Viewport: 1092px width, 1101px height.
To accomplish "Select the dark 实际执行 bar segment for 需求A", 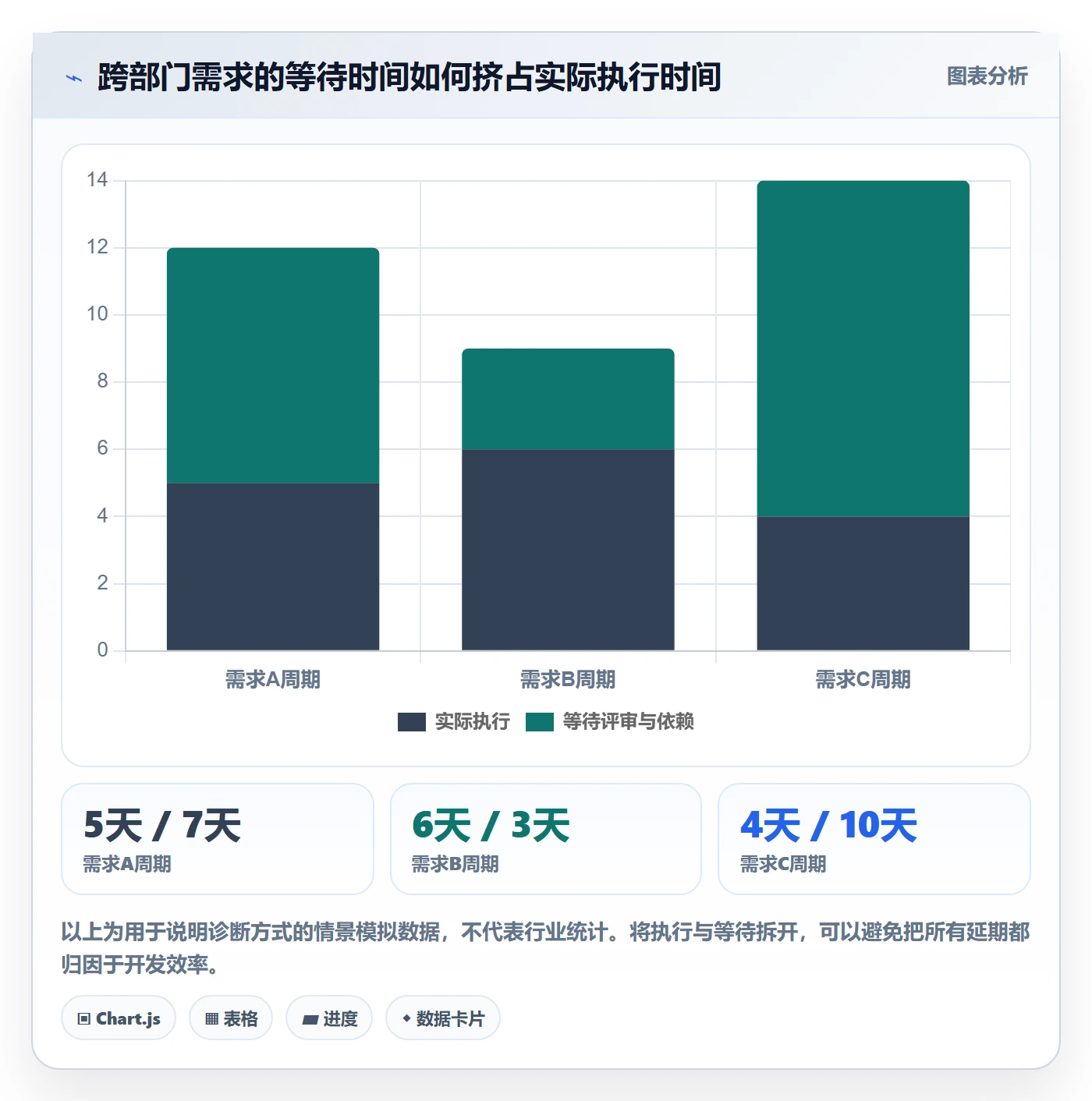I will pos(273,566).
